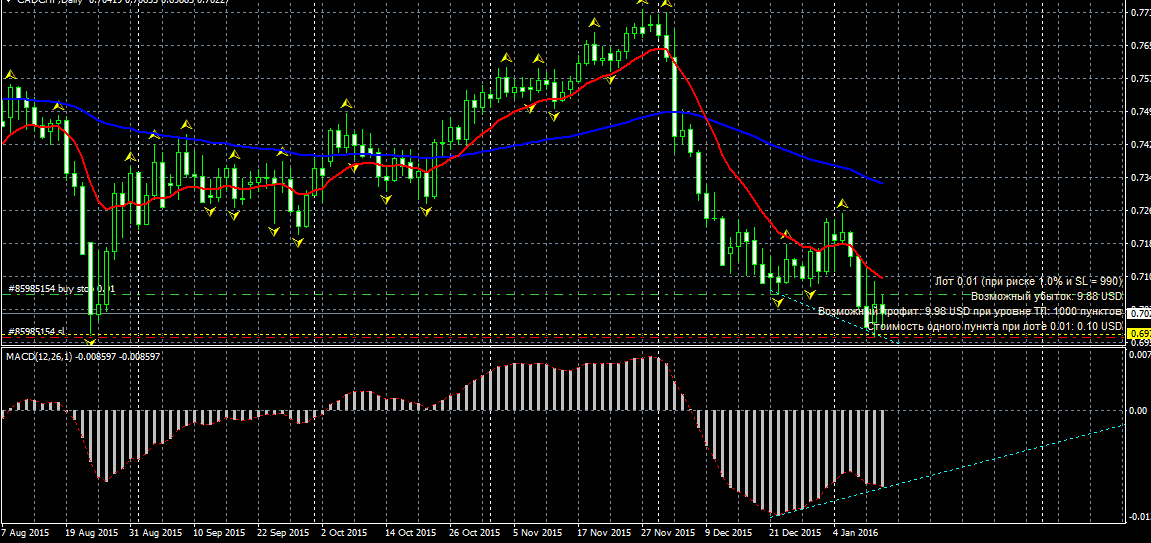Select the 'Возможный убыток: 9.88 USD' text

[1047, 296]
